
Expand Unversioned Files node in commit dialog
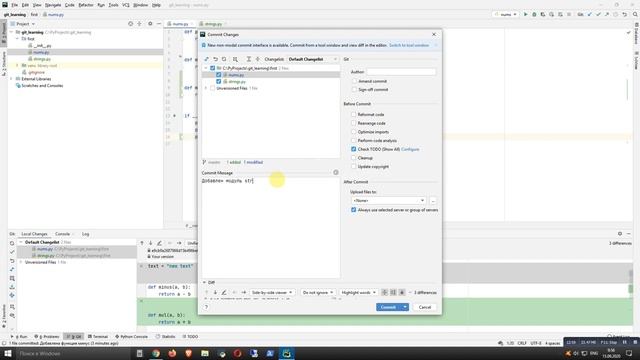tap(206, 88)
